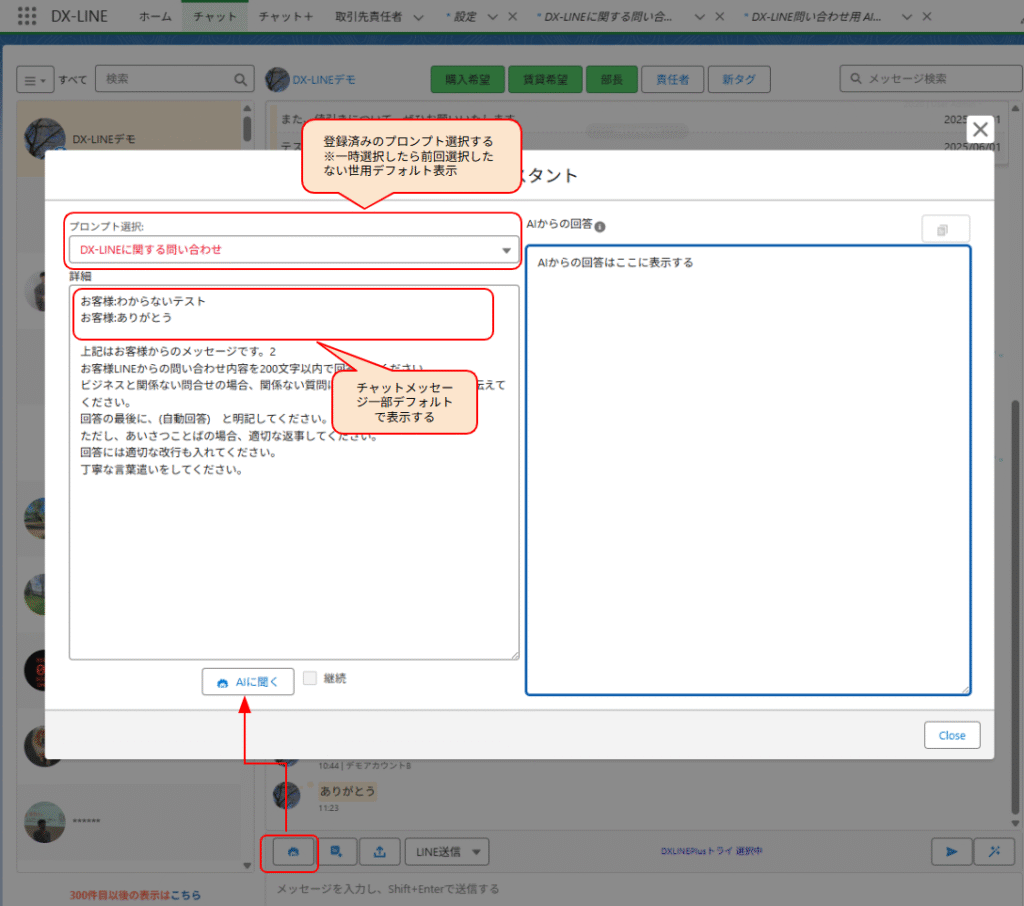Expand the 取引先責任者 tab chevron
The image size is (1024, 906).
[x=418, y=17]
